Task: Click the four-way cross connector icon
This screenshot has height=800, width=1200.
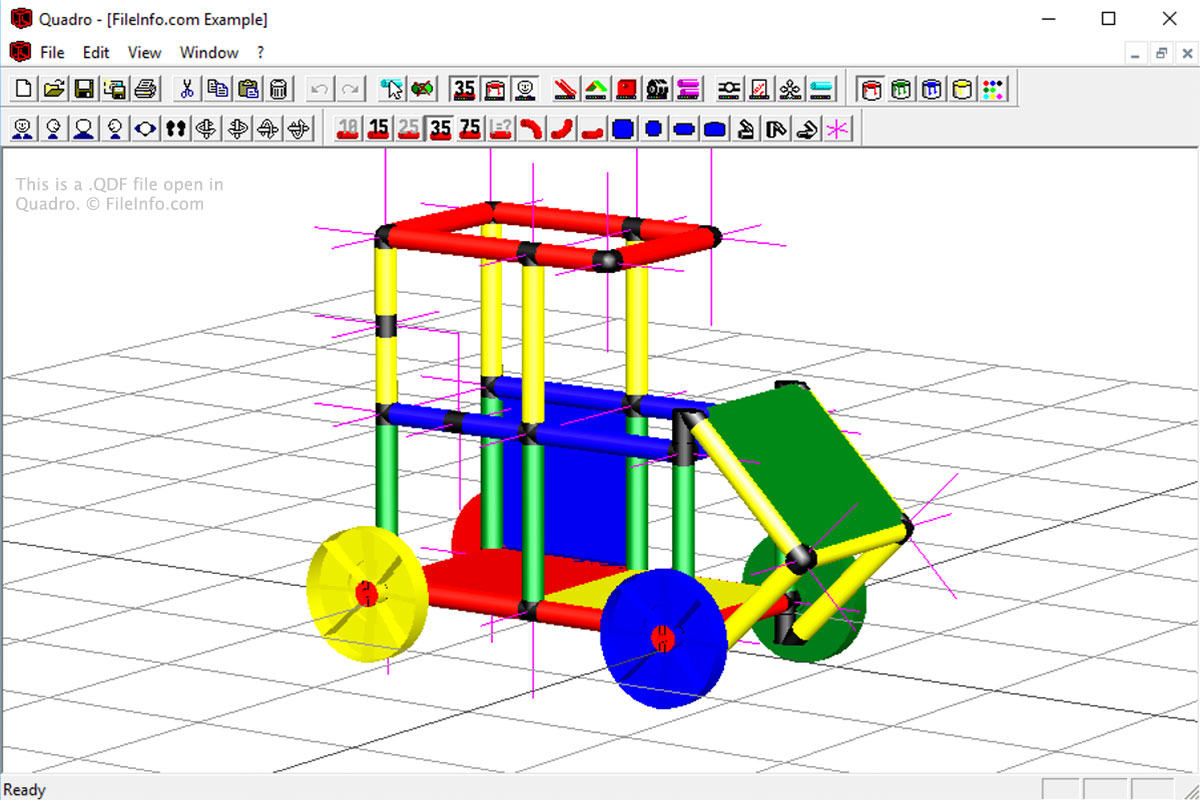Action: point(790,89)
